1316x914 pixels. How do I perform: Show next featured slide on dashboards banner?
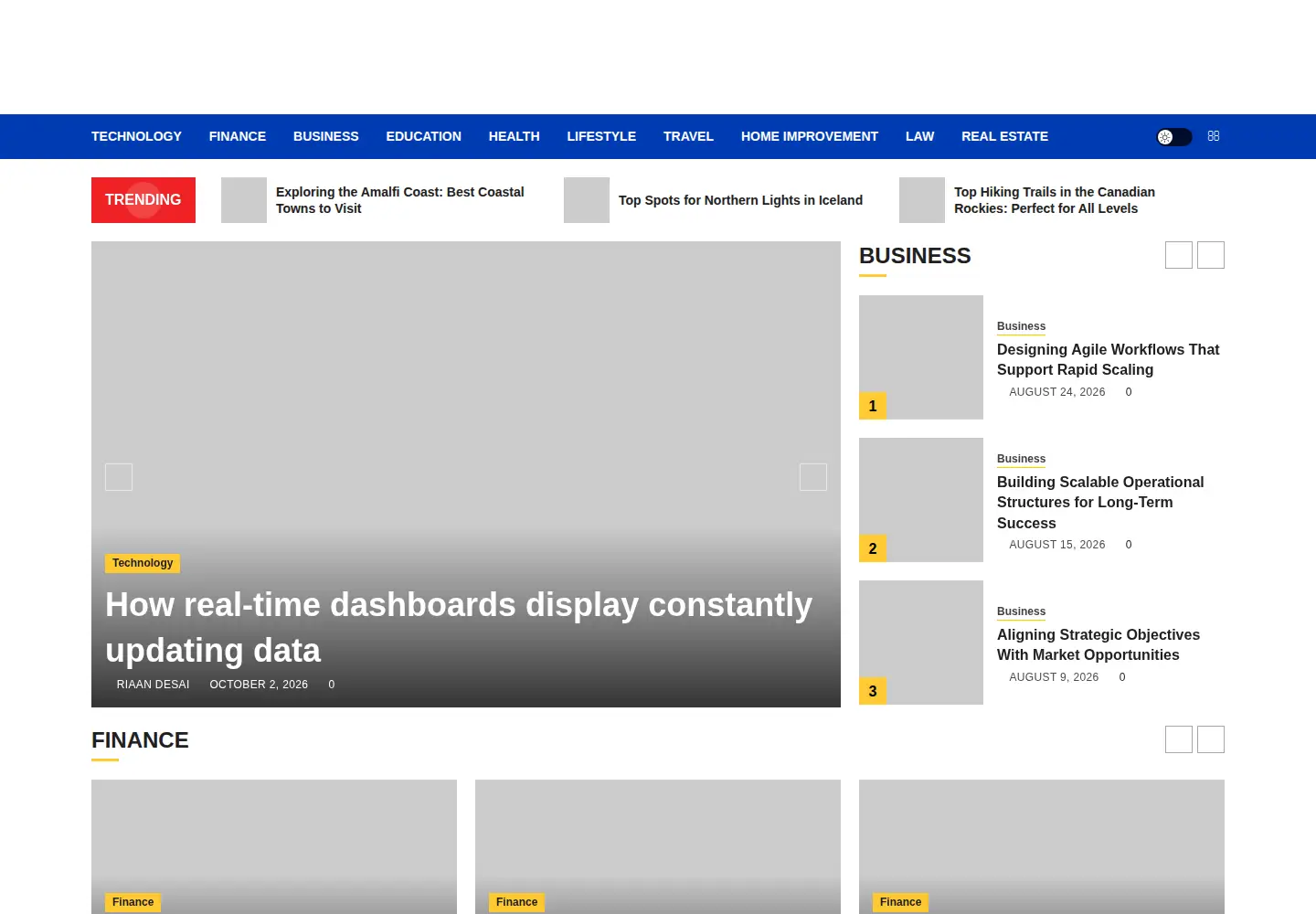[x=813, y=477]
